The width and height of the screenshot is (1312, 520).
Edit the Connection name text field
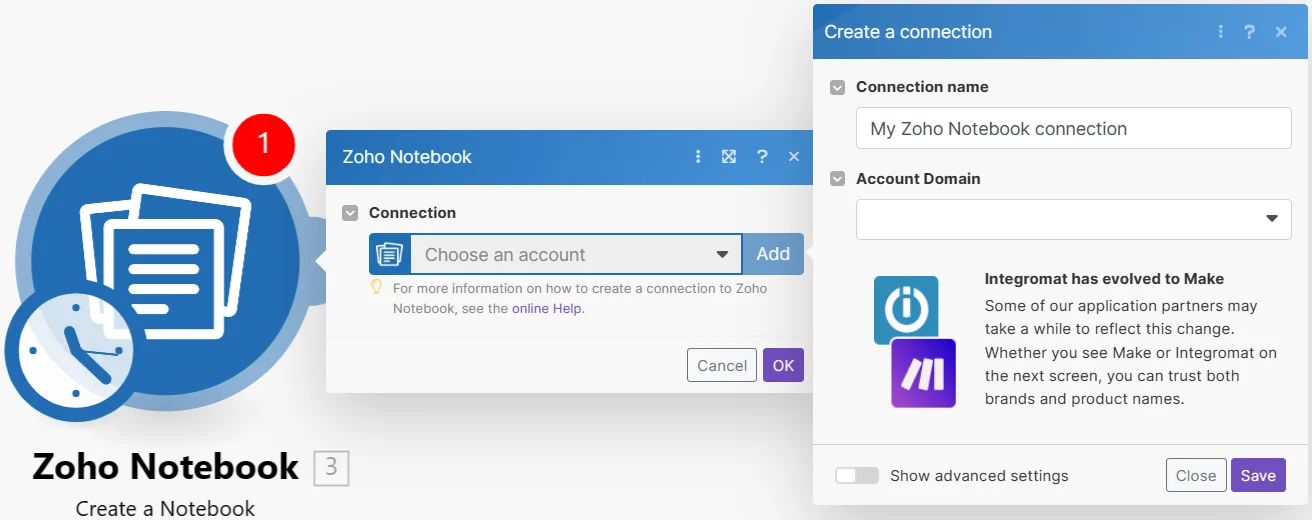click(1074, 128)
